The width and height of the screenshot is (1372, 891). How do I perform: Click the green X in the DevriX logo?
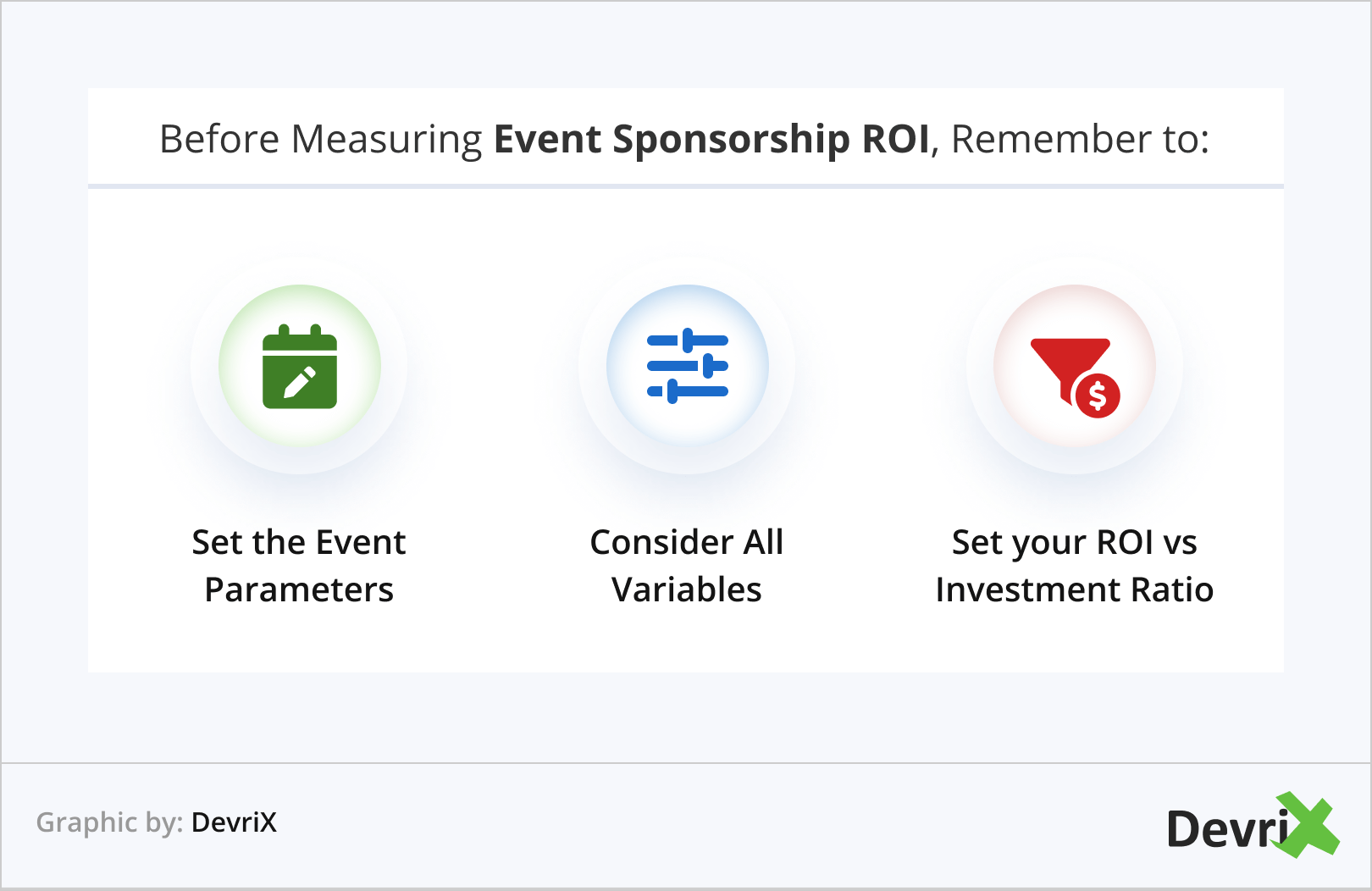click(x=1309, y=825)
